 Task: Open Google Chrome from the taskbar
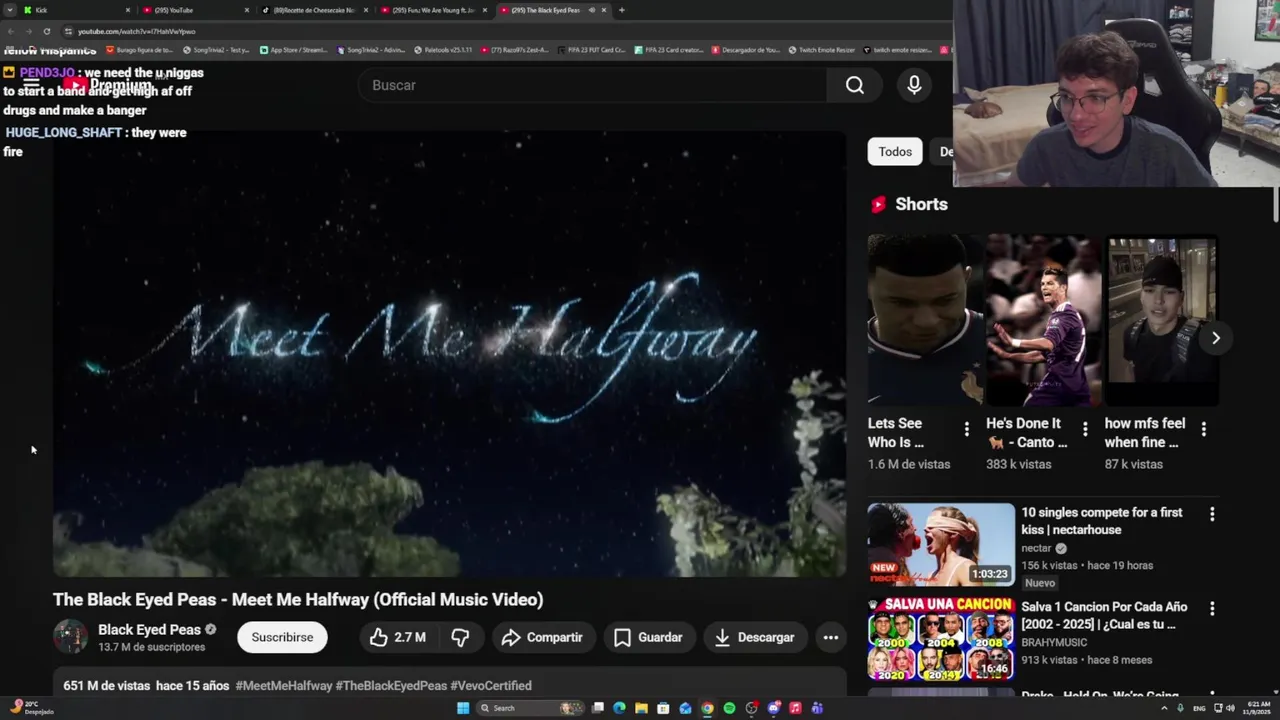(x=707, y=708)
